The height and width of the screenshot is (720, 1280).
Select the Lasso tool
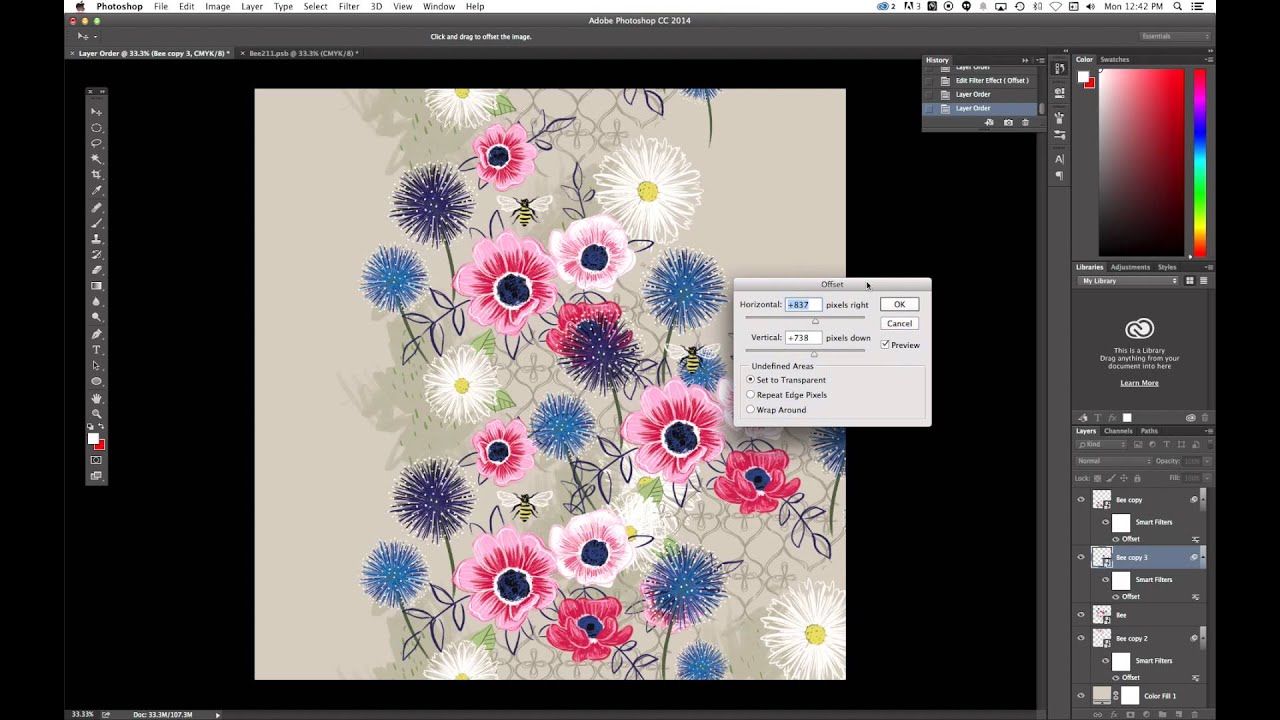97,143
